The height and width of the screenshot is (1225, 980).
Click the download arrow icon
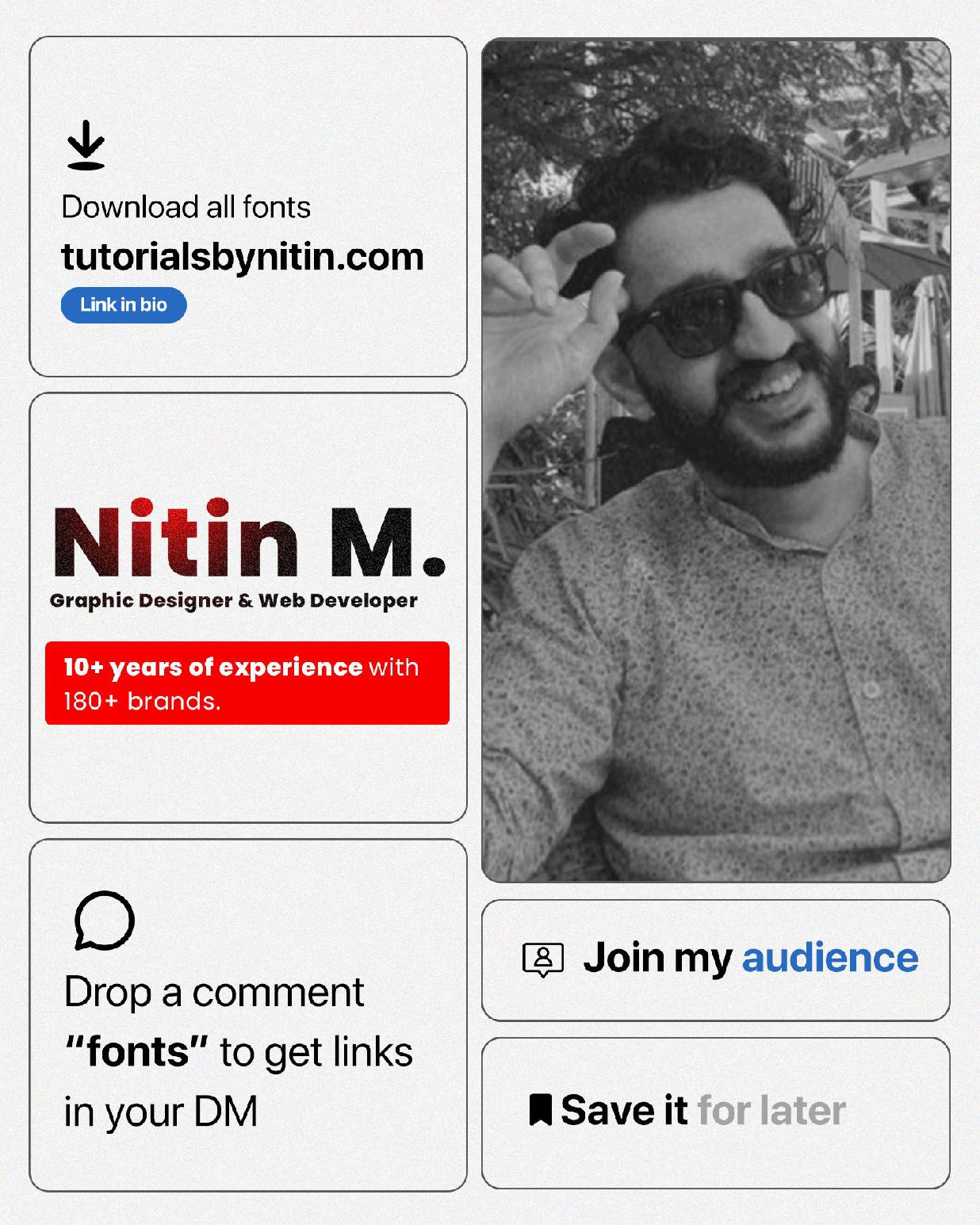[86, 145]
